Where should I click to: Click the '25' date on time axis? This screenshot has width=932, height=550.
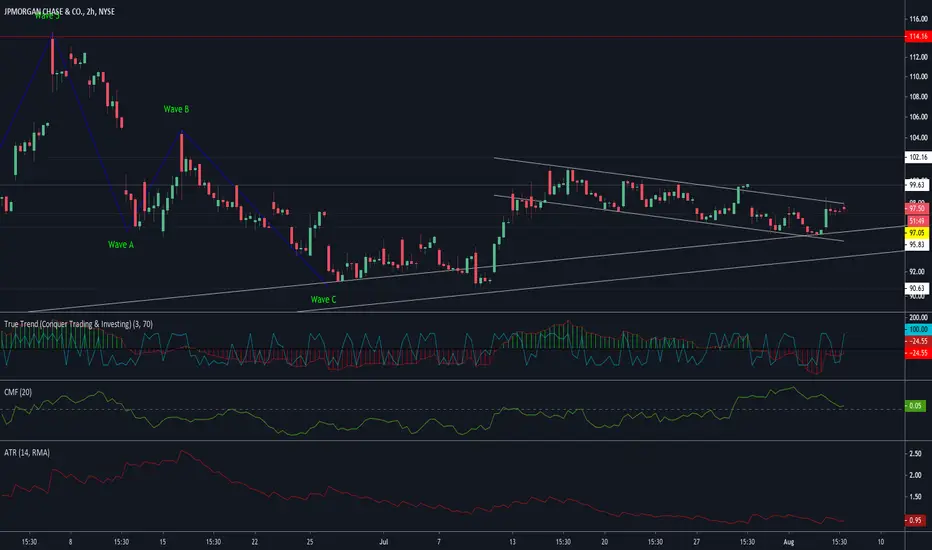point(310,542)
